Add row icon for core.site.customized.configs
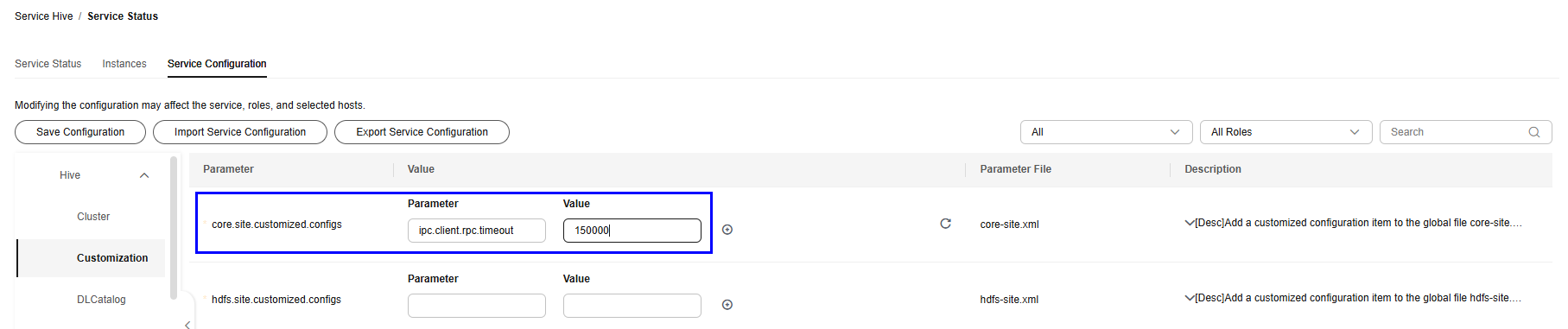This screenshot has width=1568, height=329. (727, 230)
